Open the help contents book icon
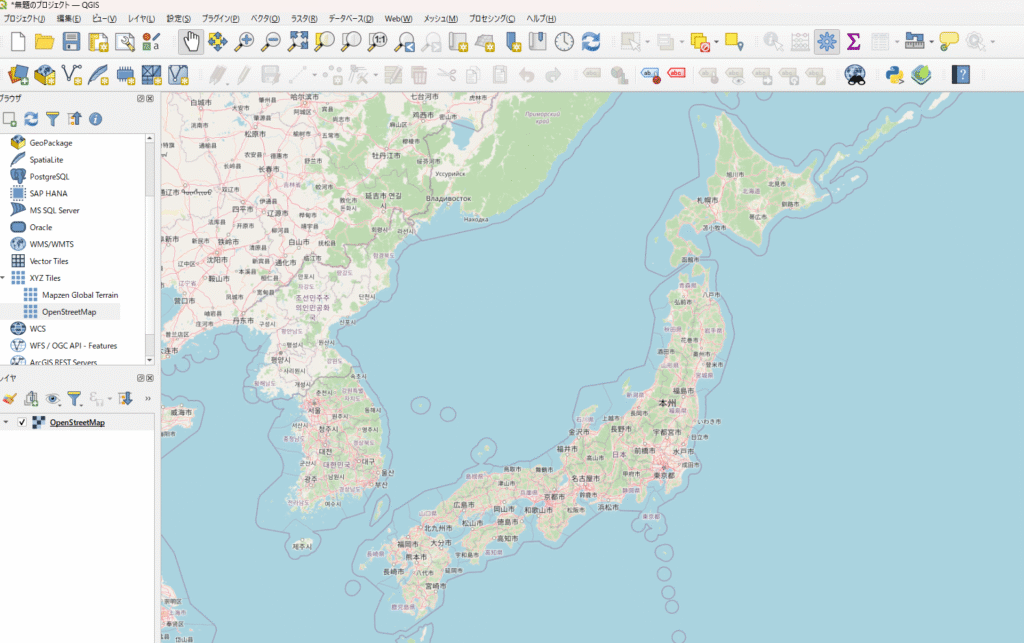Screen dimensions: 1024x643 [961, 75]
